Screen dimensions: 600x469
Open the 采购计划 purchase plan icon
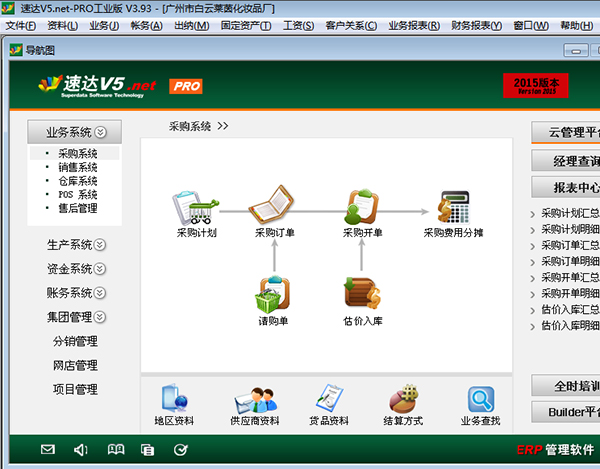196,210
